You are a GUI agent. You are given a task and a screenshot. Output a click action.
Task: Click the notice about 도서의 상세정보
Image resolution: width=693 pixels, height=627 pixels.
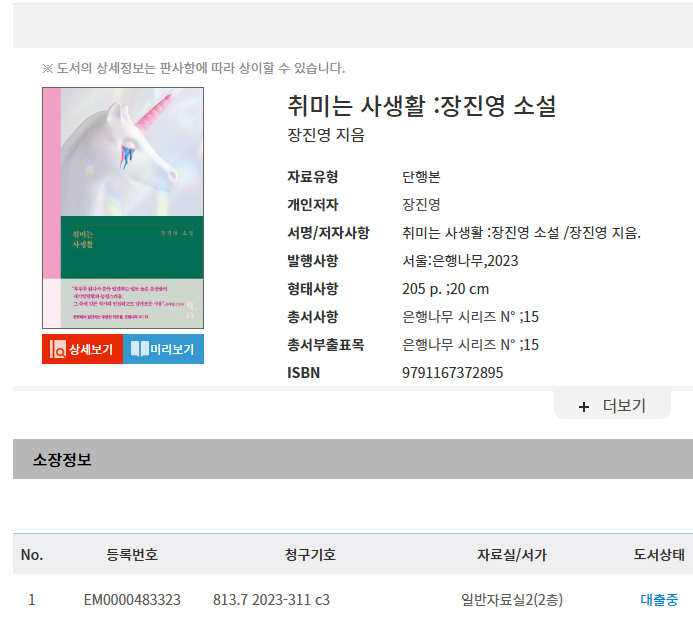click(194, 68)
